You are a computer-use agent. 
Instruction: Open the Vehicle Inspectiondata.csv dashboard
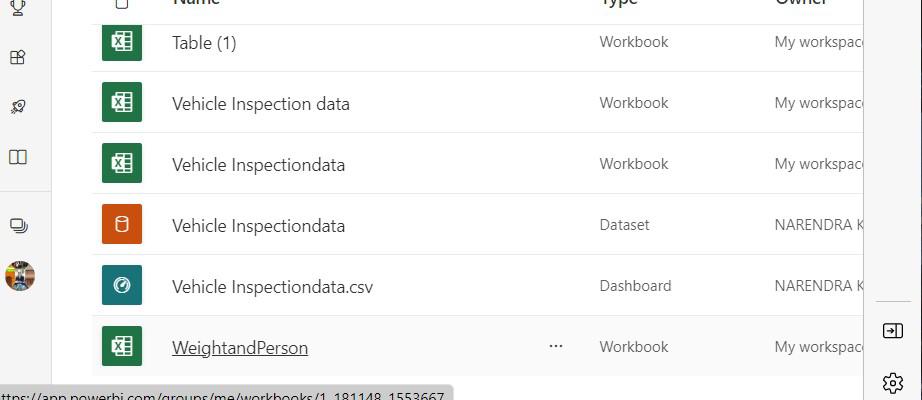pos(272,287)
